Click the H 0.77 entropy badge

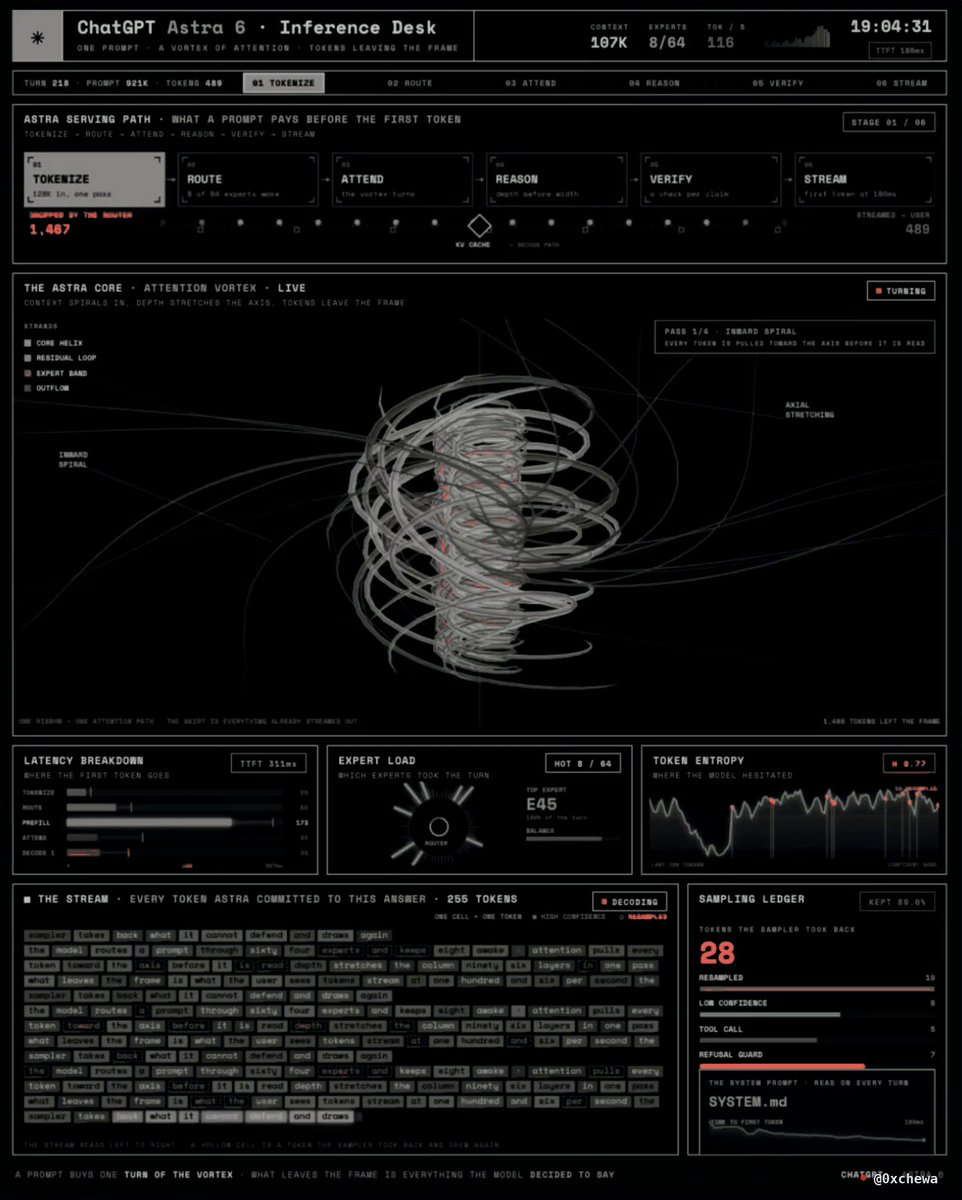[x=909, y=764]
